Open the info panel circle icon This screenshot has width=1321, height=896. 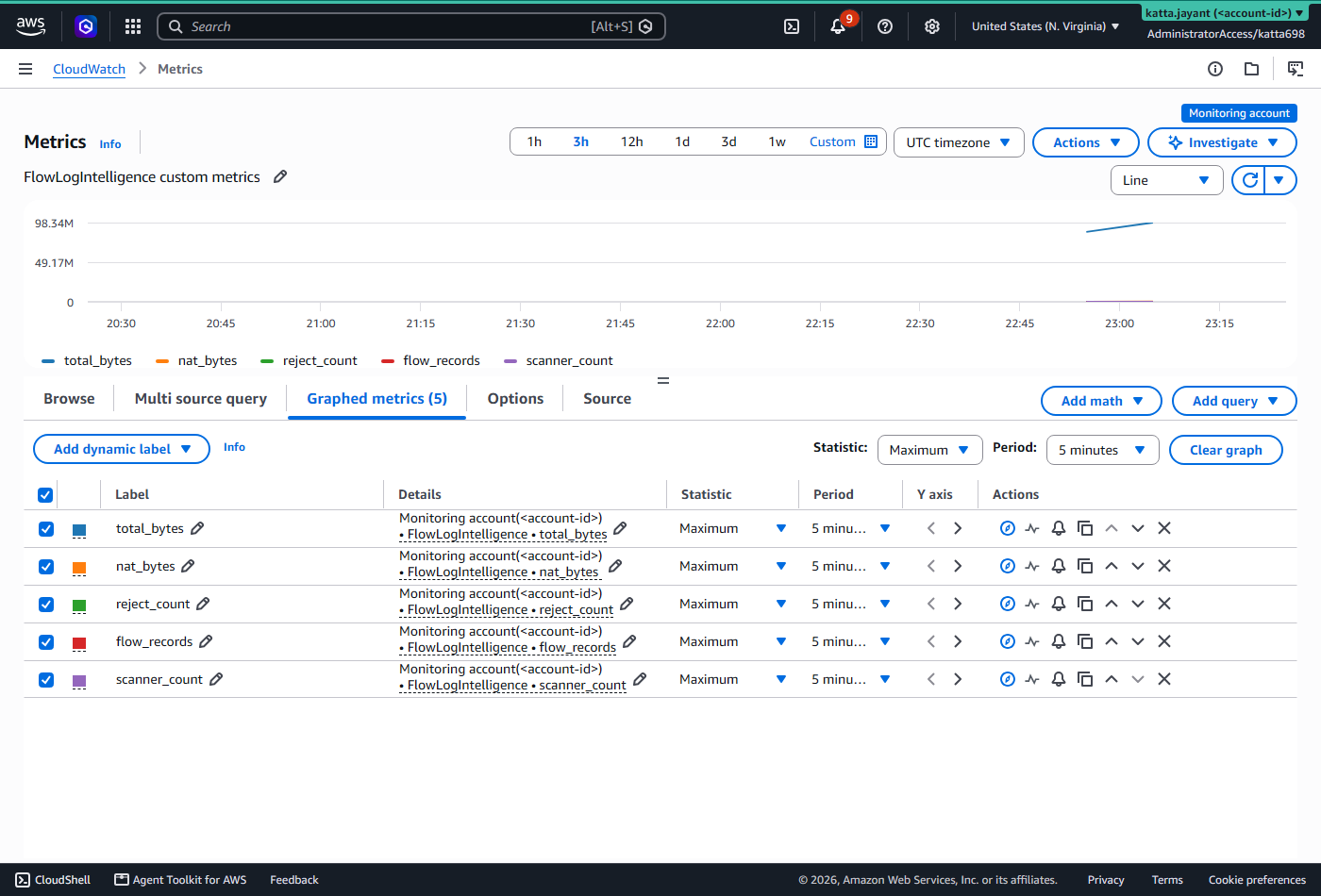tap(1215, 69)
